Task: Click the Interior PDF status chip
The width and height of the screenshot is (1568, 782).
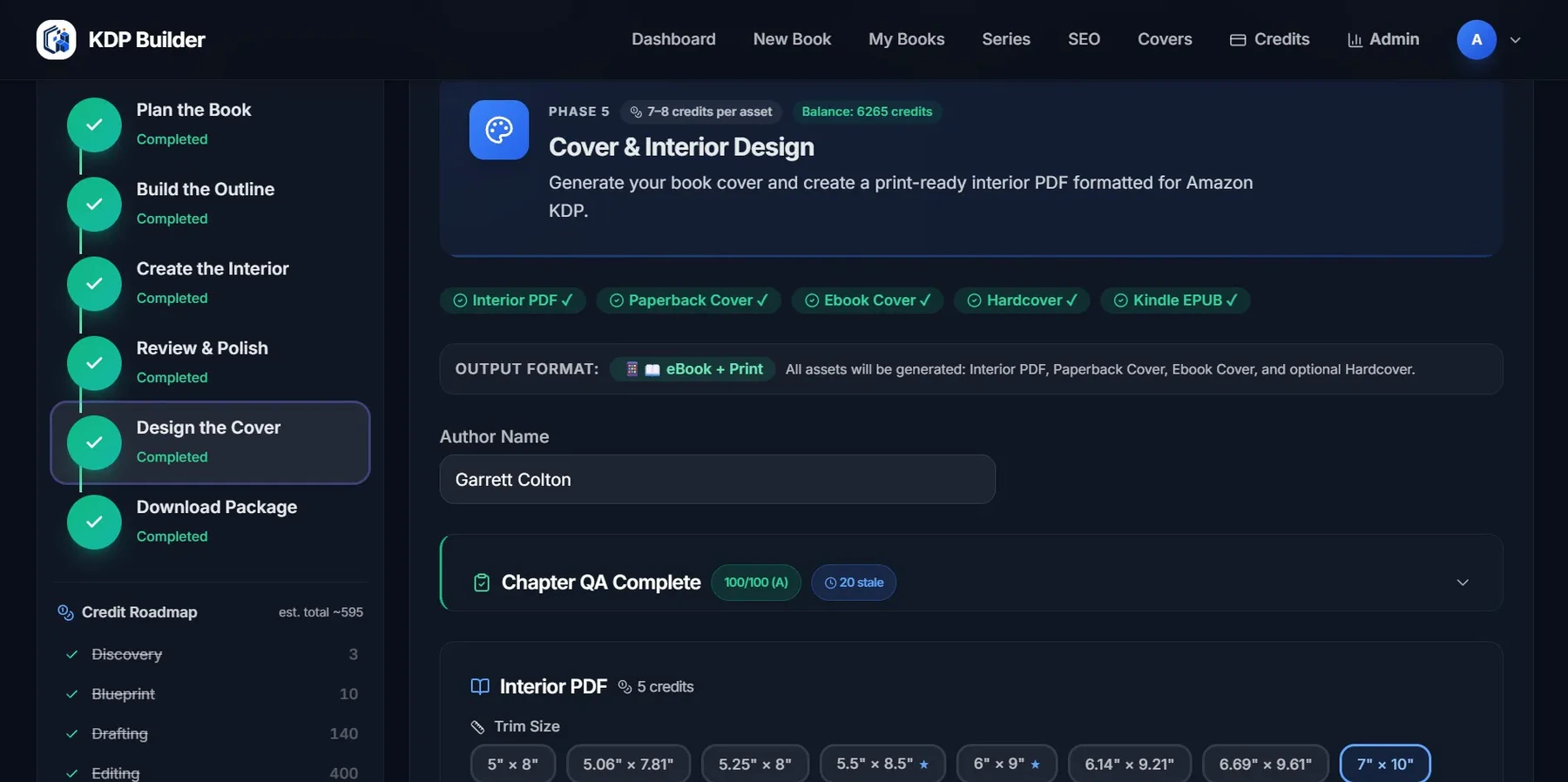Action: (513, 300)
